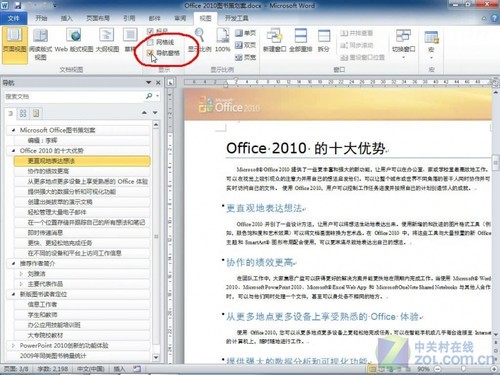Switch to the 草稿 draft view icon
The height and width of the screenshot is (375, 500).
(130, 36)
